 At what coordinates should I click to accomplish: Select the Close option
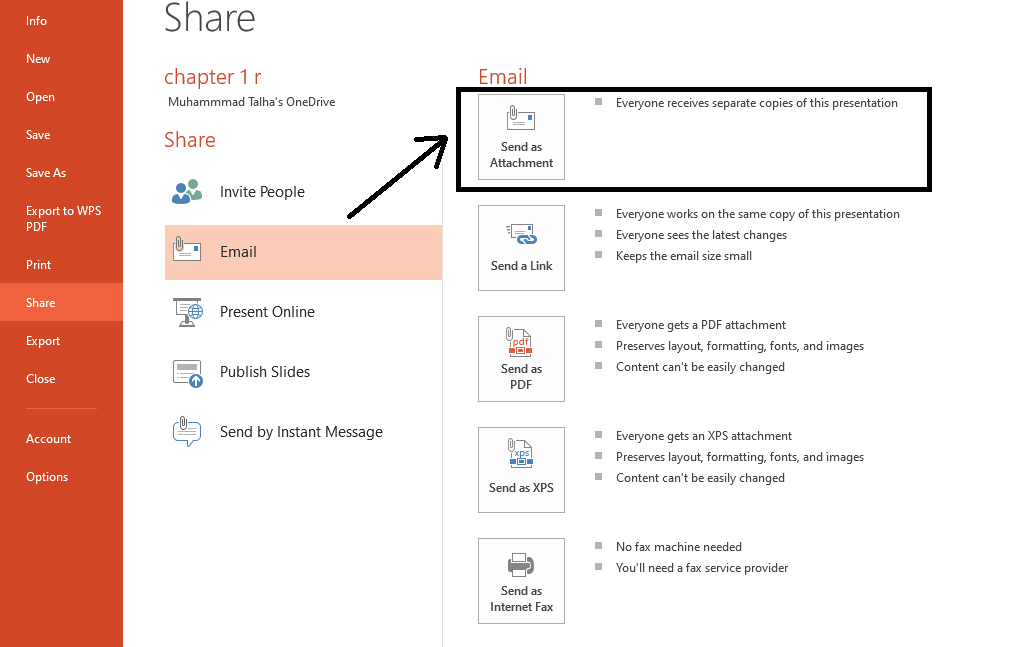[x=40, y=378]
